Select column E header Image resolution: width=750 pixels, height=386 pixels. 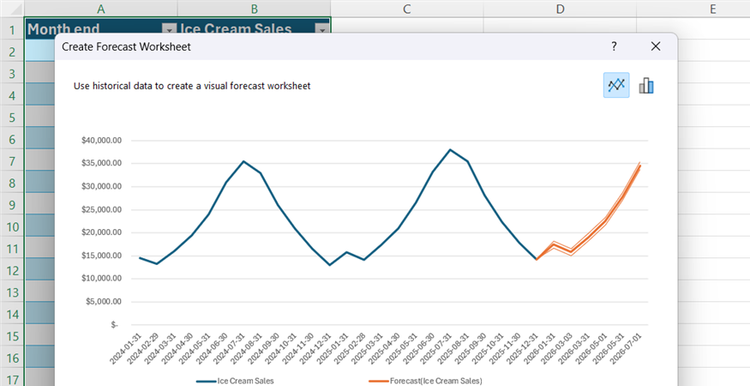(x=713, y=9)
